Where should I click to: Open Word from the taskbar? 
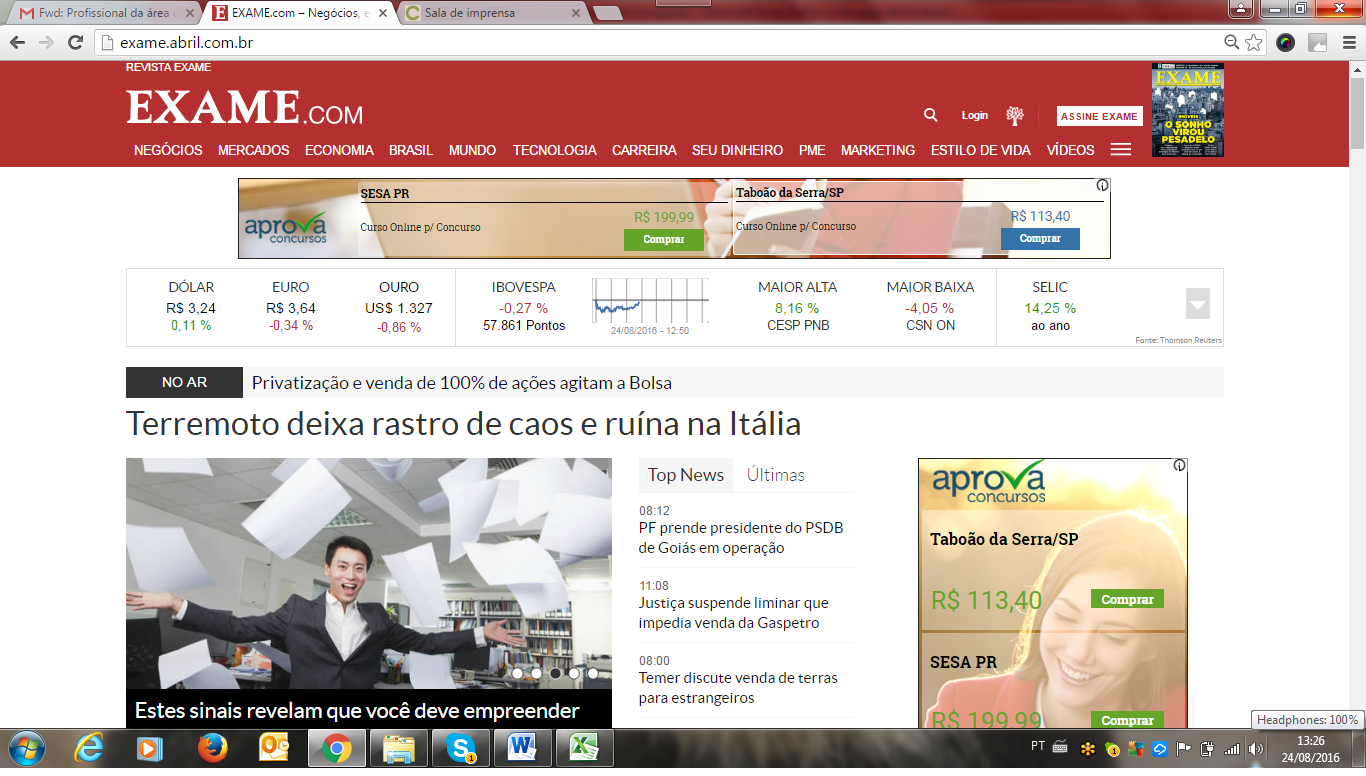pos(523,748)
